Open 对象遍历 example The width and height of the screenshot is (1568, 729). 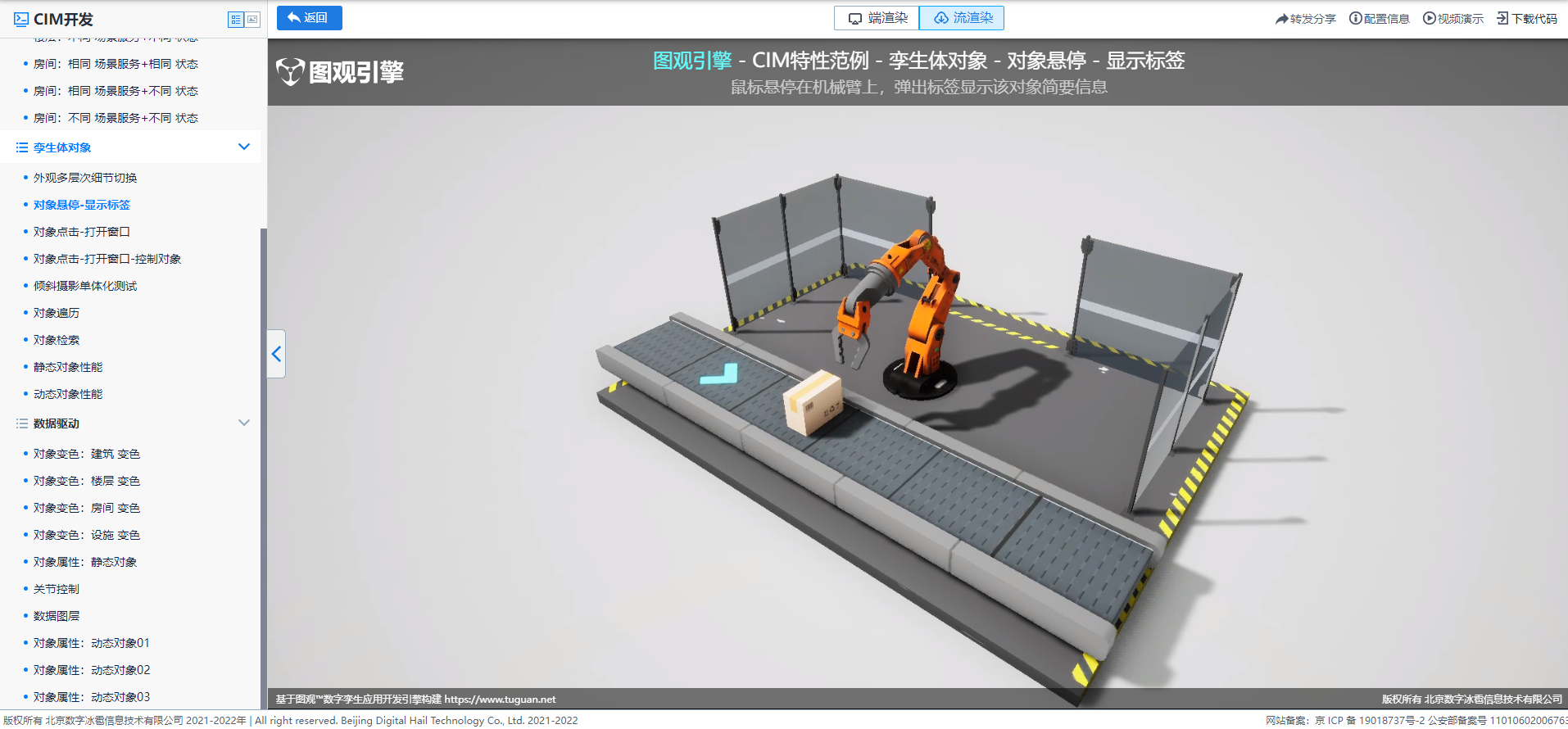coord(57,313)
